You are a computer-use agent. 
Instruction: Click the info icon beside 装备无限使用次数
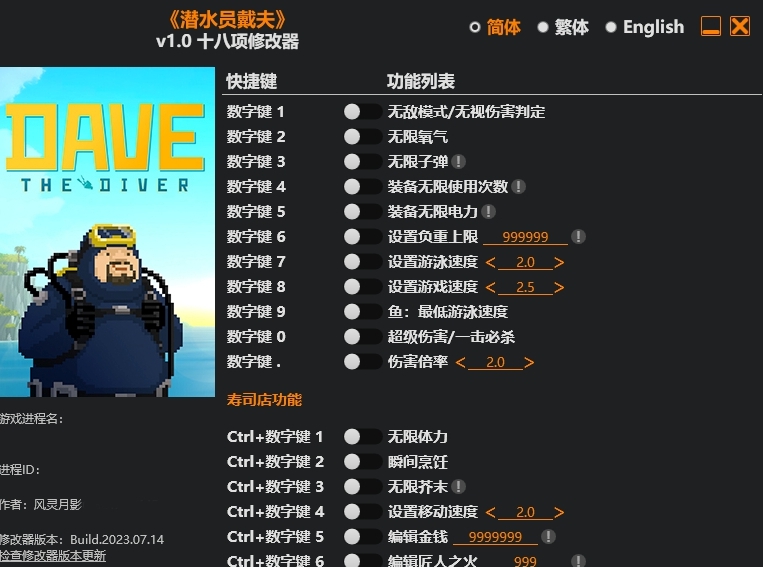518,186
